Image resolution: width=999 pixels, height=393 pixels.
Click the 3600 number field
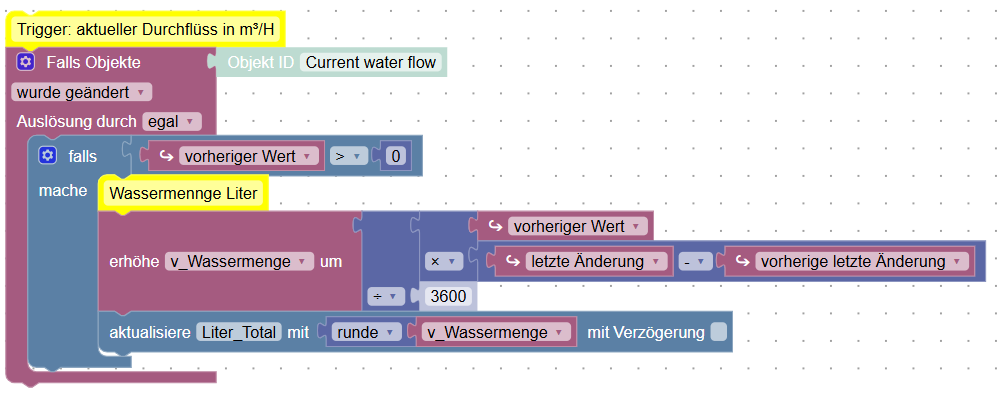(x=449, y=296)
